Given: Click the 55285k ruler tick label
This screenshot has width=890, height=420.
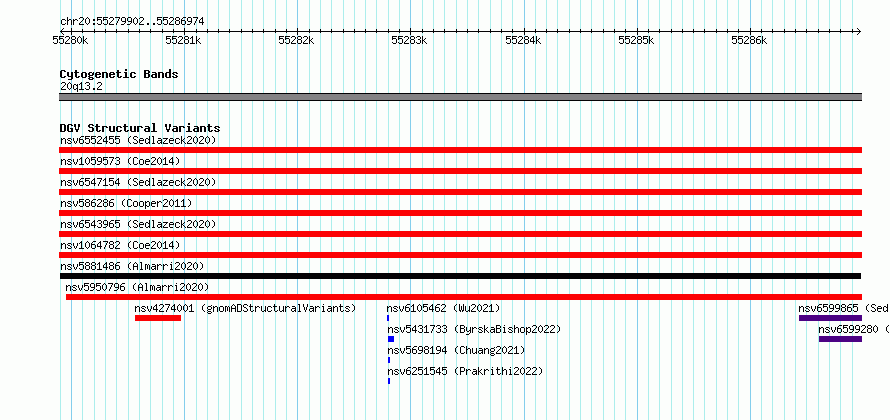Looking at the screenshot, I should click(636, 40).
